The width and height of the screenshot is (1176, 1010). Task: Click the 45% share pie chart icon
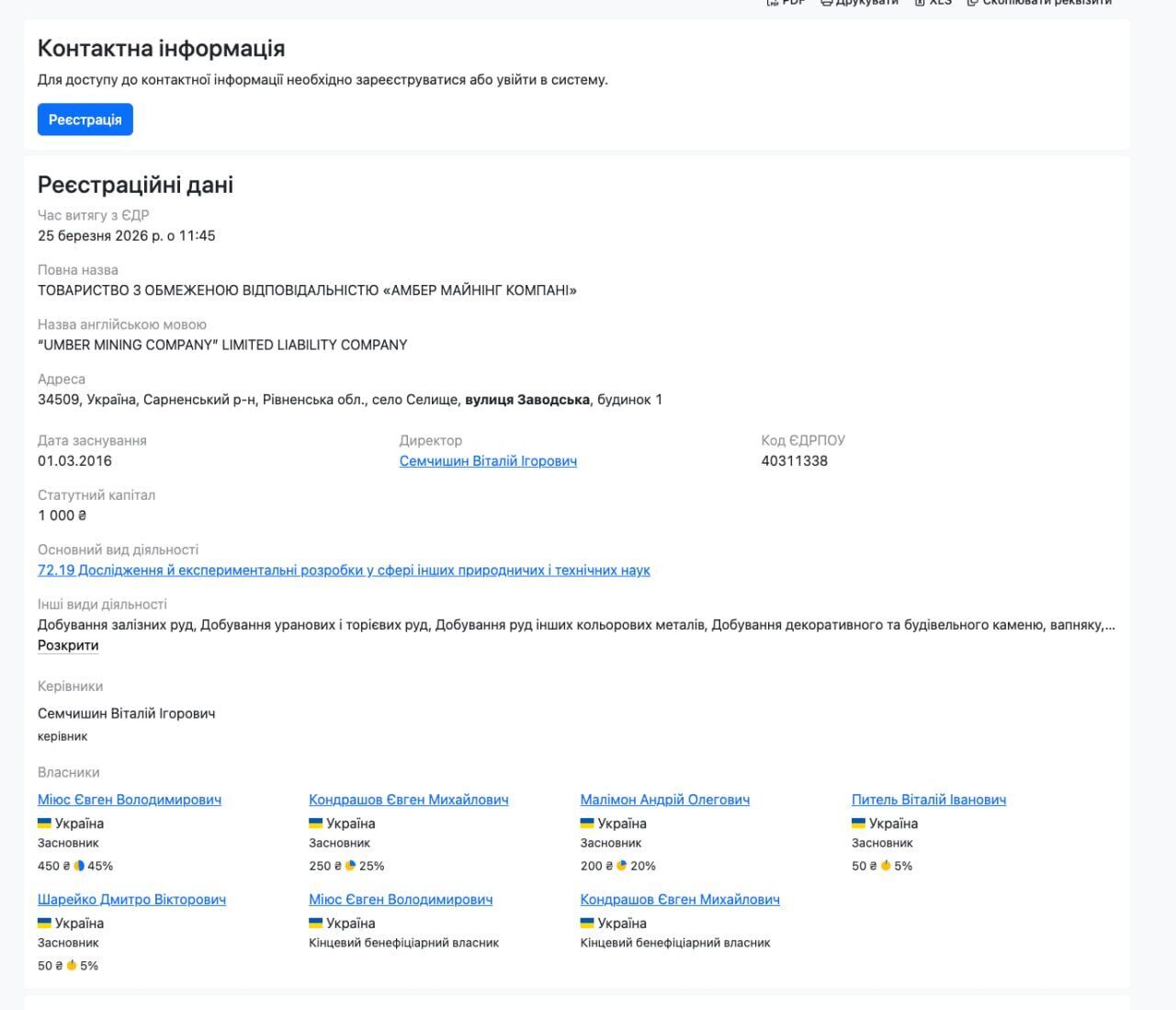point(79,866)
